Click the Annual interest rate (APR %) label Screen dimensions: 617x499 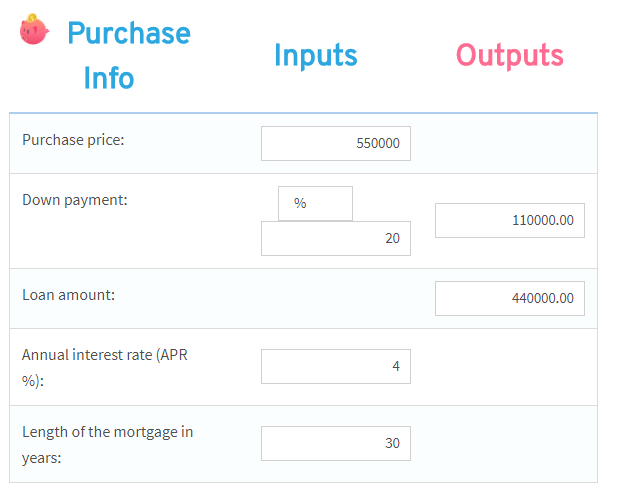pyautogui.click(x=105, y=368)
